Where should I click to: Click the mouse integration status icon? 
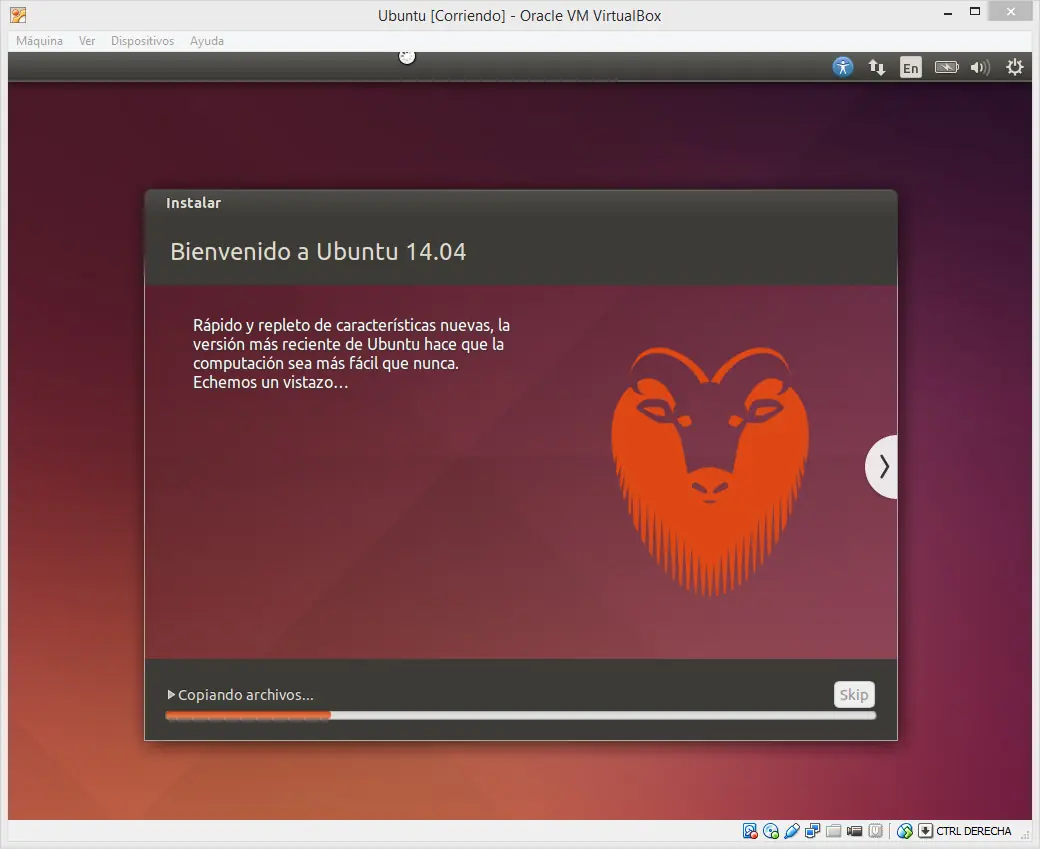[905, 831]
